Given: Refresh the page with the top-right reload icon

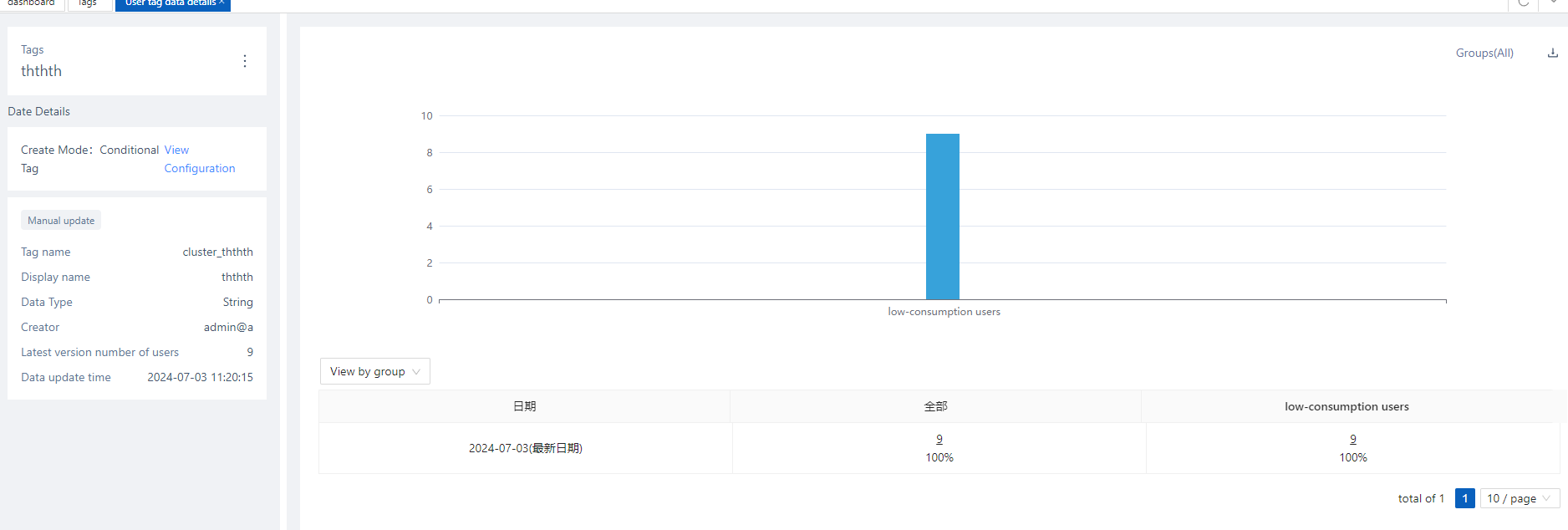Looking at the screenshot, I should click(1523, 3).
